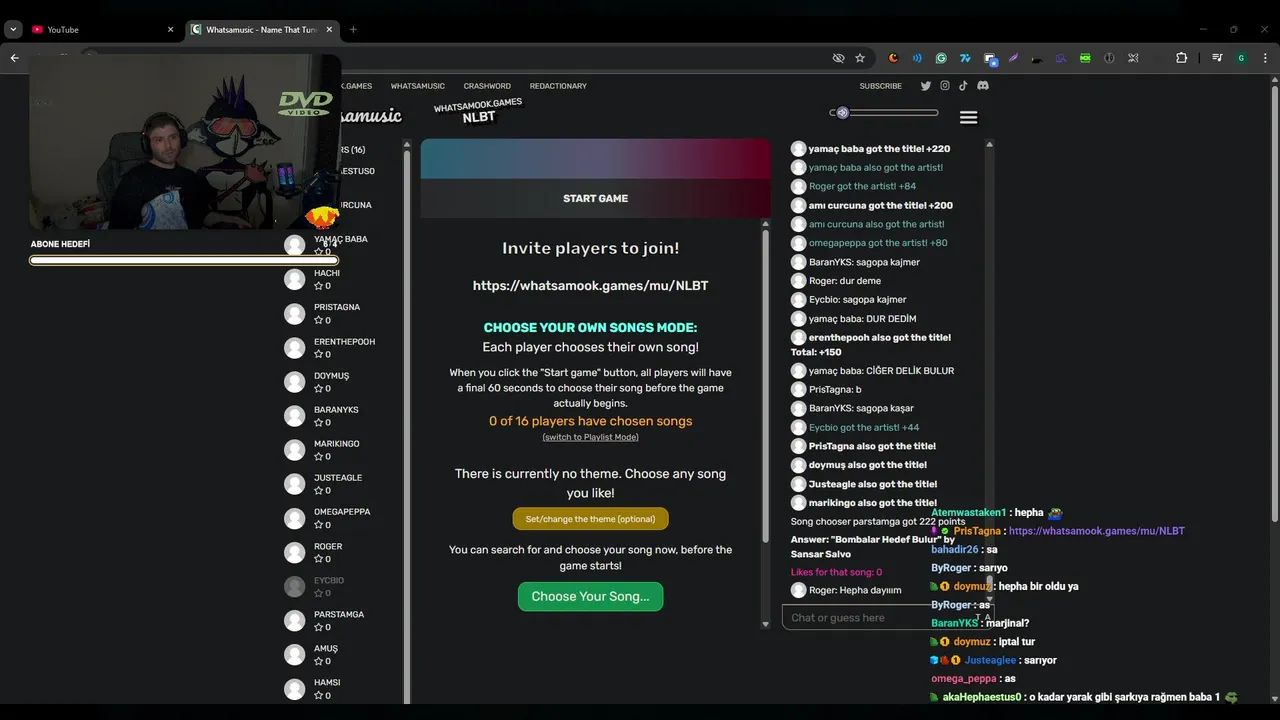The width and height of the screenshot is (1280, 720).
Task: Click the crossed-out eye icon in address bar
Action: [x=839, y=58]
